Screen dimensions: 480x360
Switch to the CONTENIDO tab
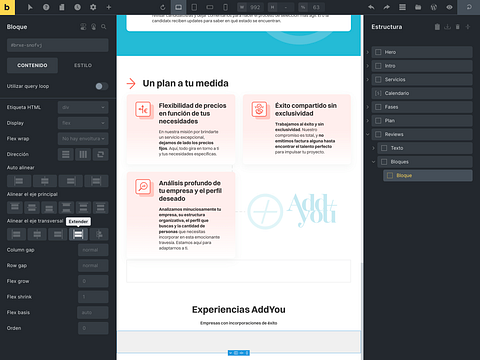tap(32, 65)
